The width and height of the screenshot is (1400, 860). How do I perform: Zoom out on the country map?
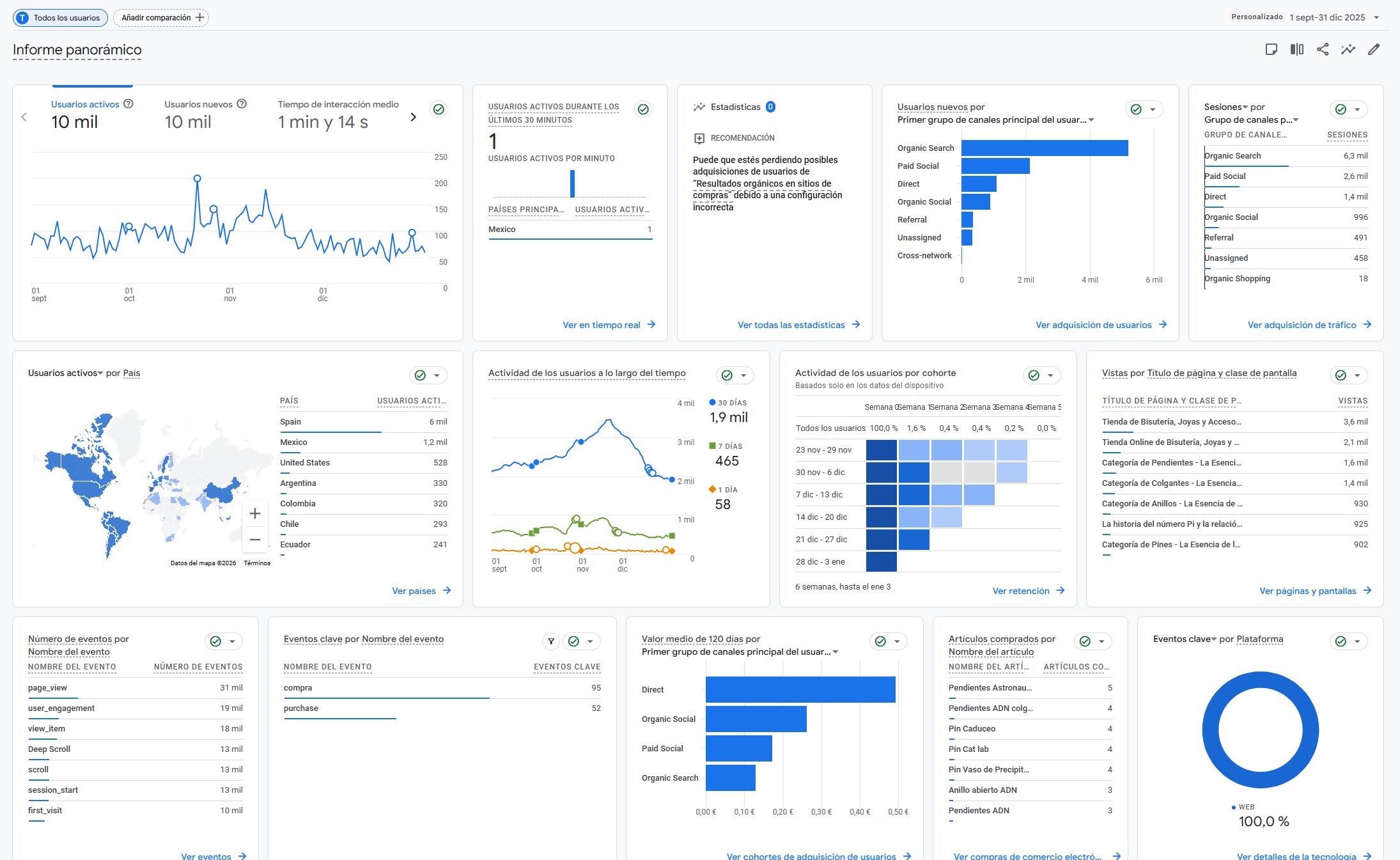click(255, 540)
